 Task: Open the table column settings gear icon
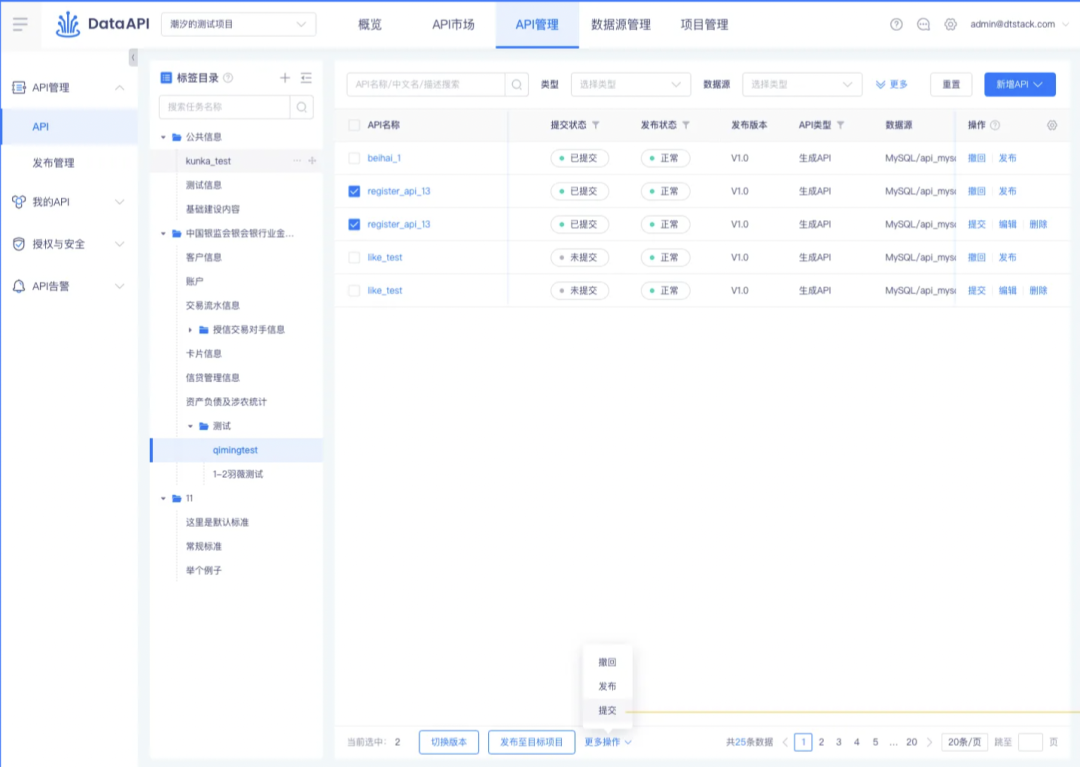(1052, 125)
